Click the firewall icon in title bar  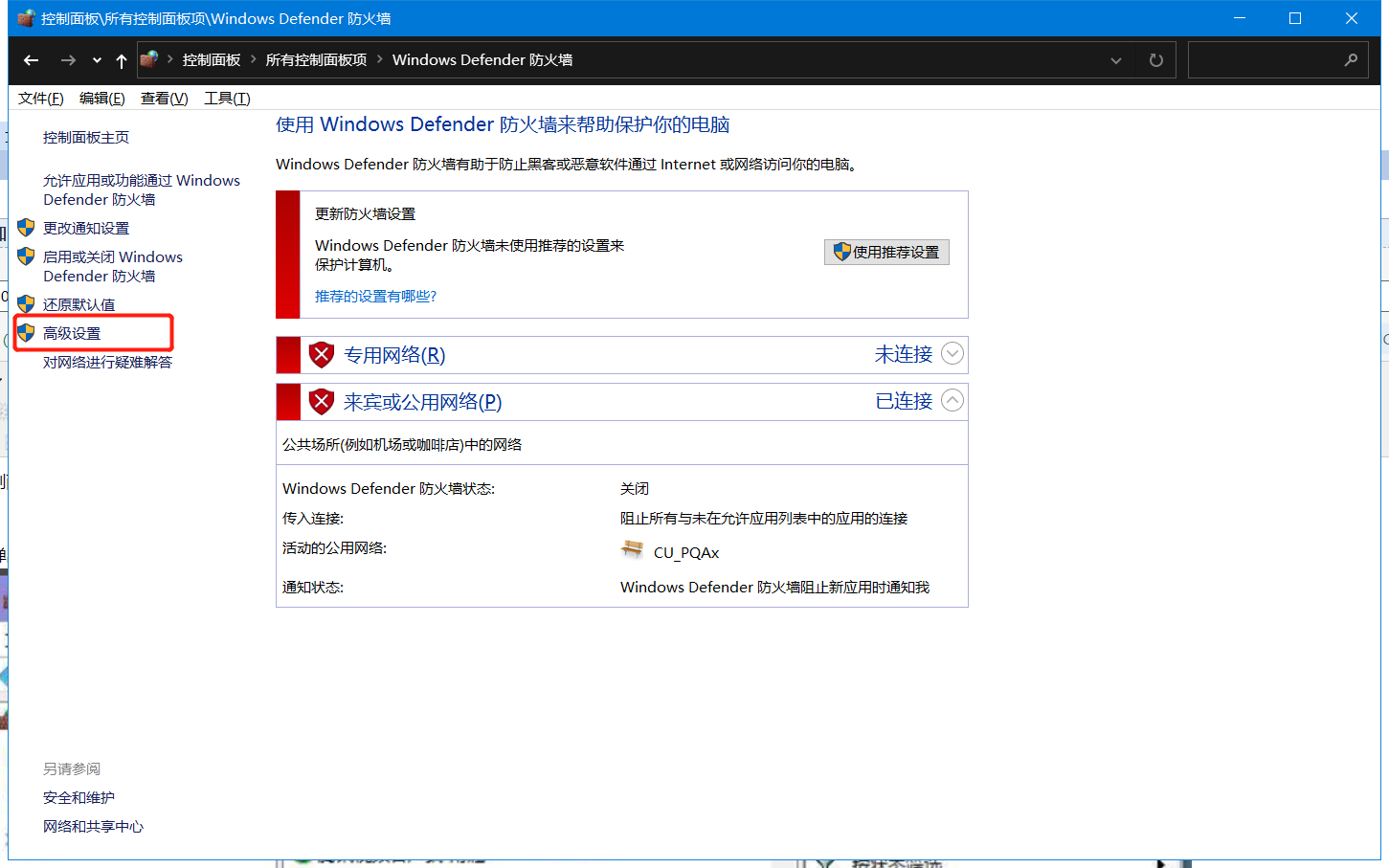click(26, 18)
